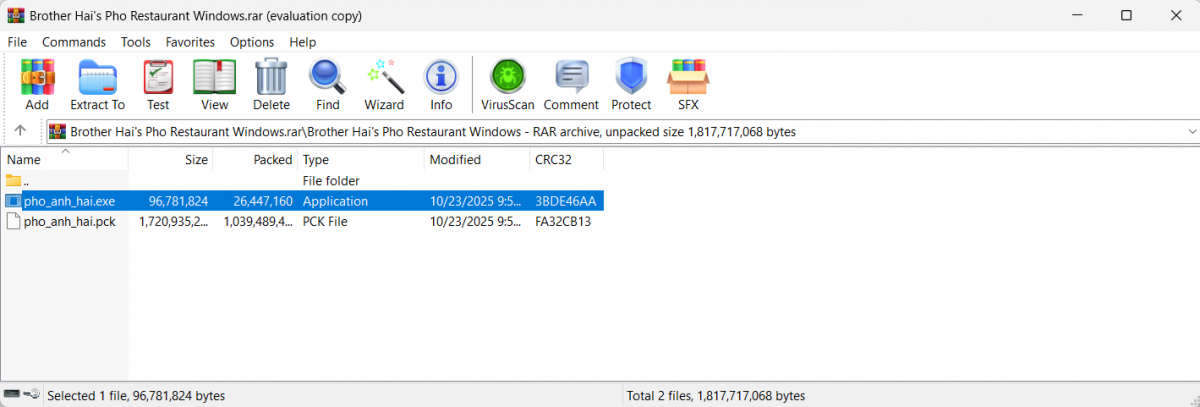Click the pho_anh_hai.pck file icon
Screen dimensions: 1200x407
(x=13, y=222)
